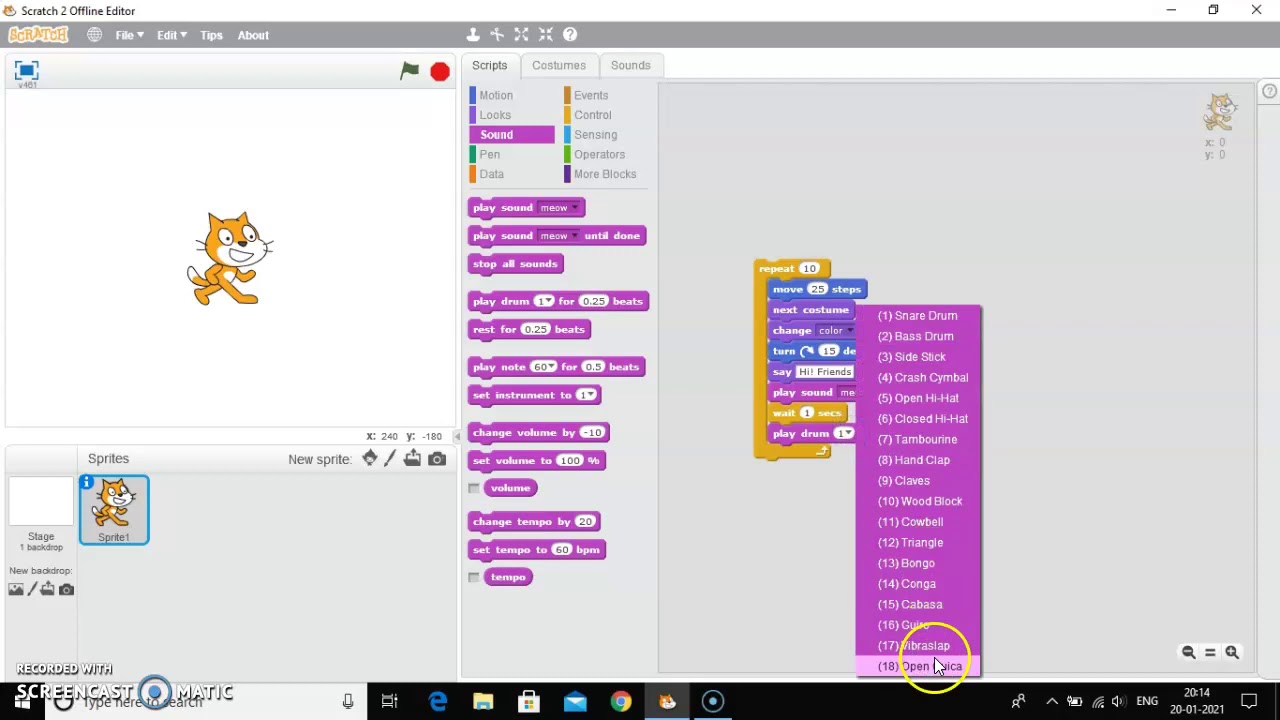Click the stop all sounds block
The image size is (1280, 720).
point(516,264)
